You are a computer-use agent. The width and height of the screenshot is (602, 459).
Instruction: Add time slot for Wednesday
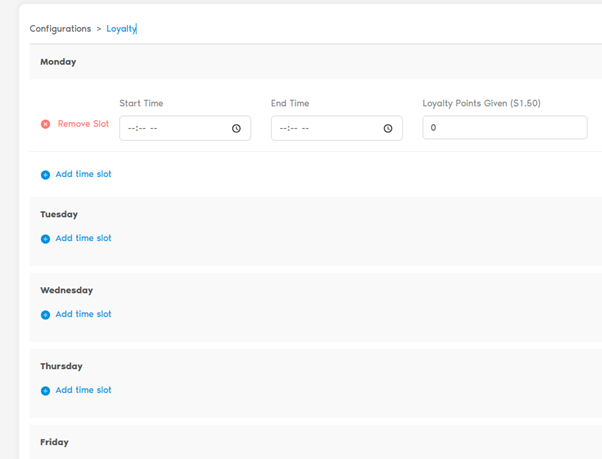[83, 314]
